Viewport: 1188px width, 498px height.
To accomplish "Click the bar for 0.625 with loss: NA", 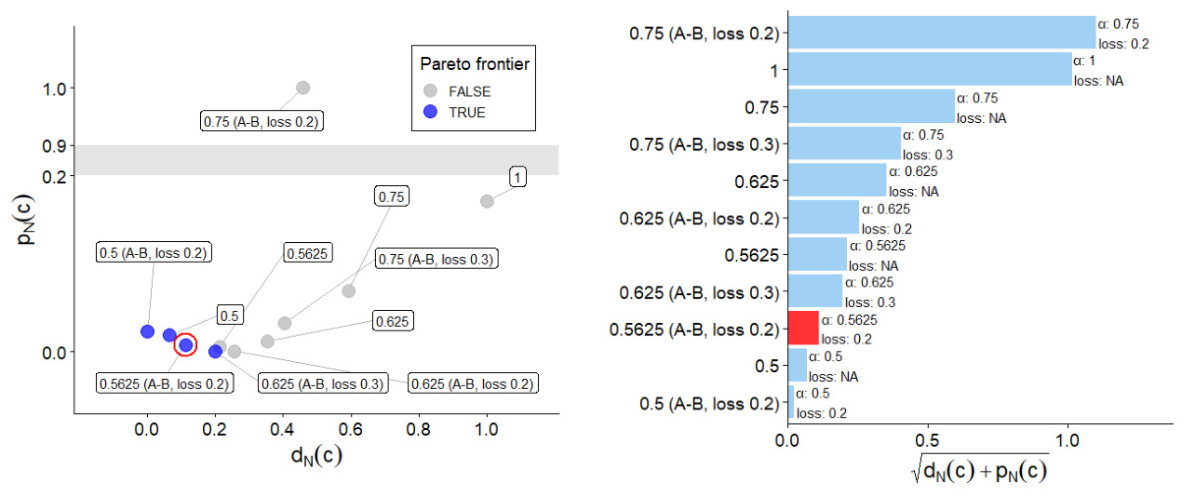I will tap(837, 180).
